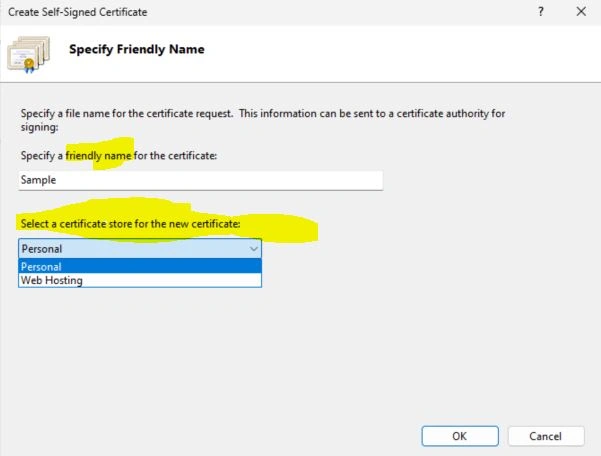Image resolution: width=601 pixels, height=456 pixels.
Task: Click the certificate stack icon in header
Action: click(x=29, y=54)
